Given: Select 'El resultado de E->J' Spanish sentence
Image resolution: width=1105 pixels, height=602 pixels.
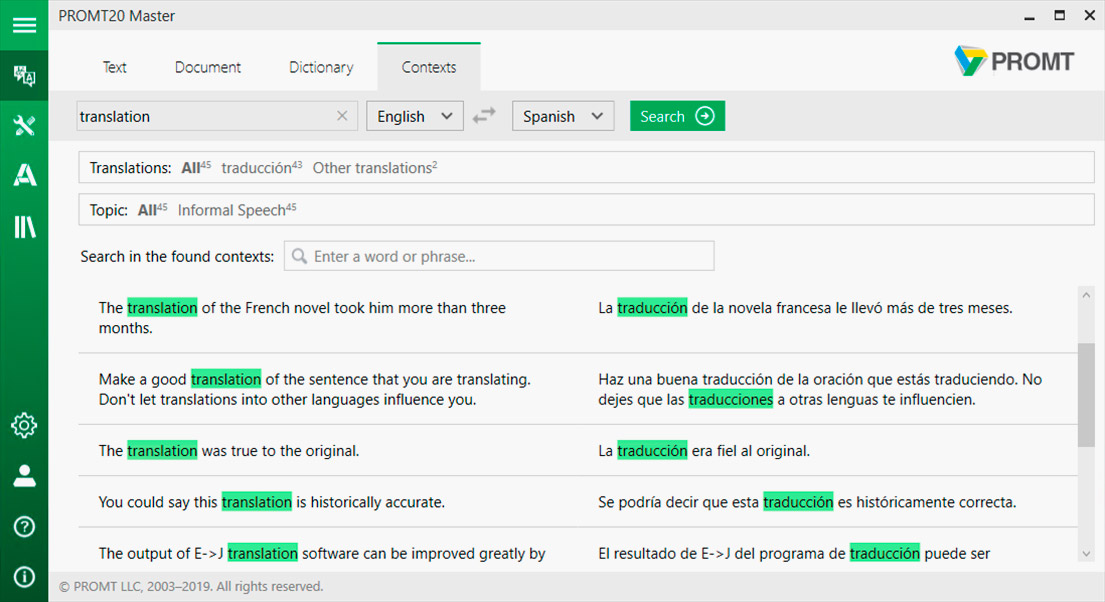Looking at the screenshot, I should (794, 553).
